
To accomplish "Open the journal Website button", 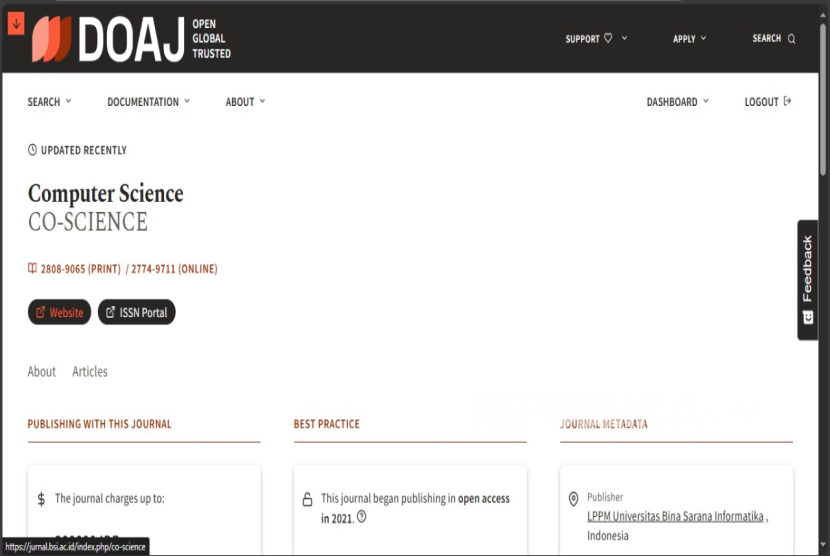I will tap(59, 312).
